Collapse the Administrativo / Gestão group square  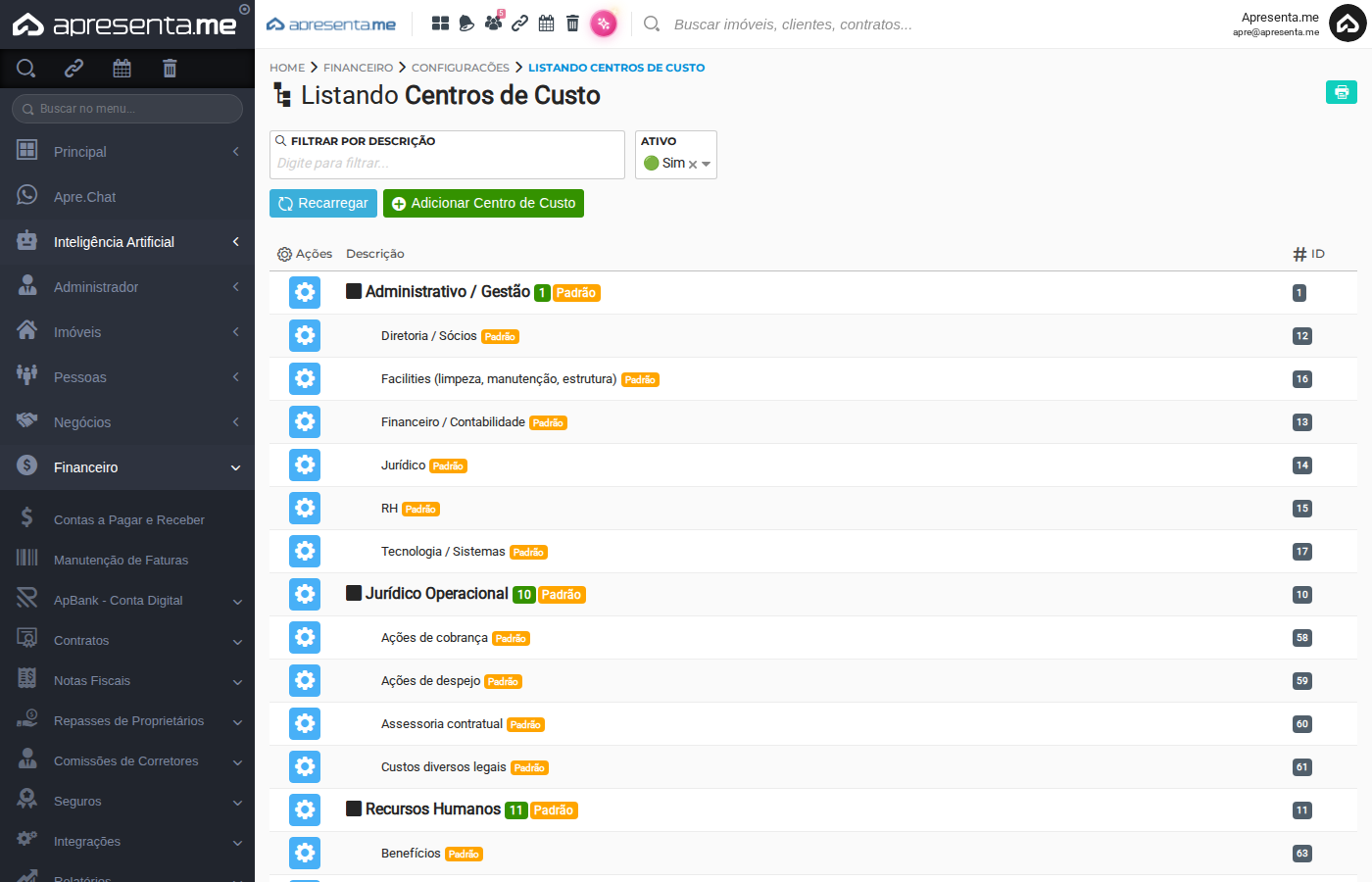click(354, 291)
